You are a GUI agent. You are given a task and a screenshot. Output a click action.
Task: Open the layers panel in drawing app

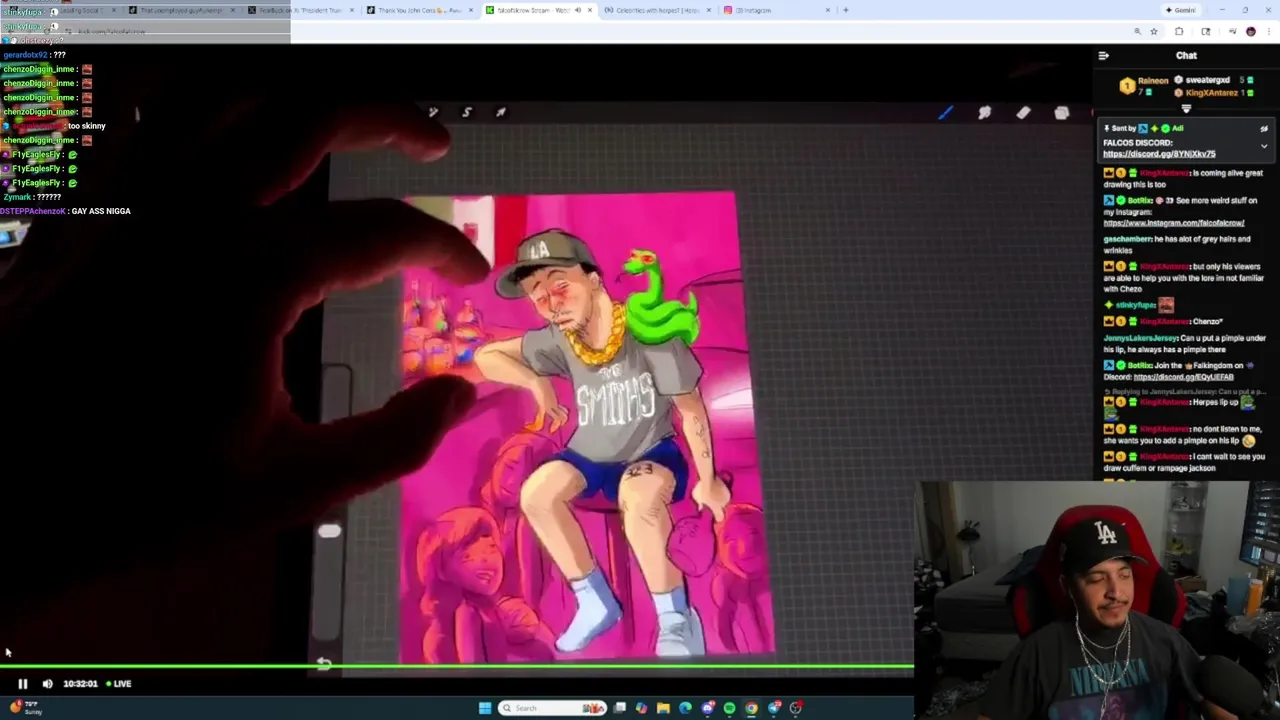(1062, 113)
